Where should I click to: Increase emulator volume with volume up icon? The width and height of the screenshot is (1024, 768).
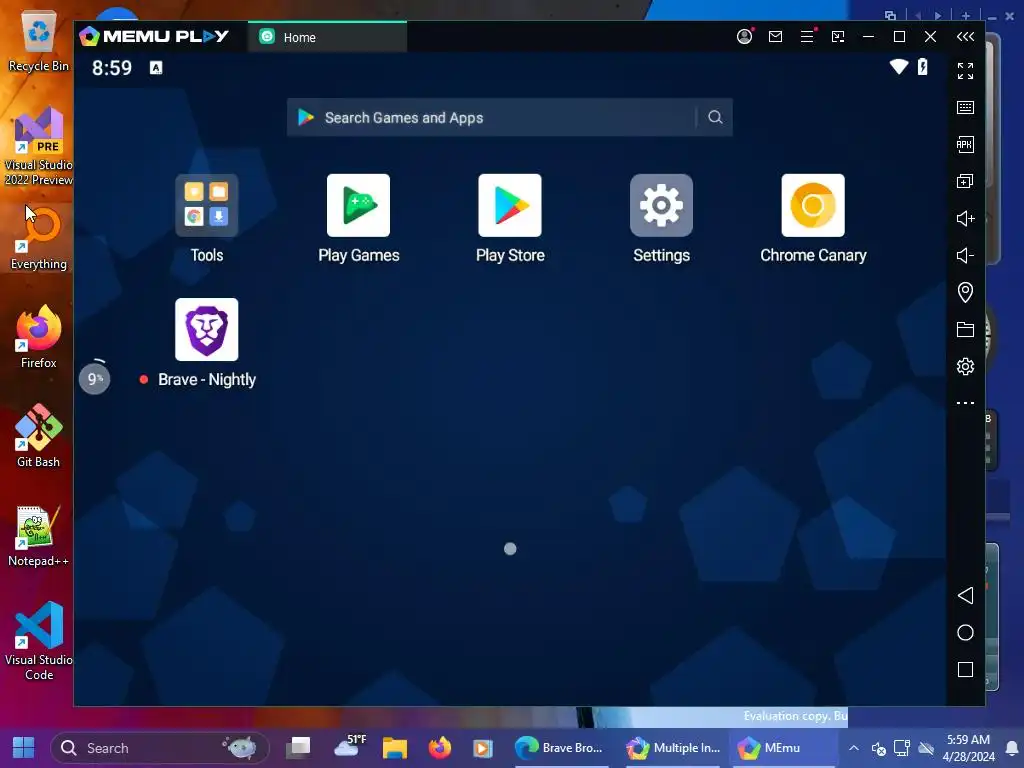(965, 219)
